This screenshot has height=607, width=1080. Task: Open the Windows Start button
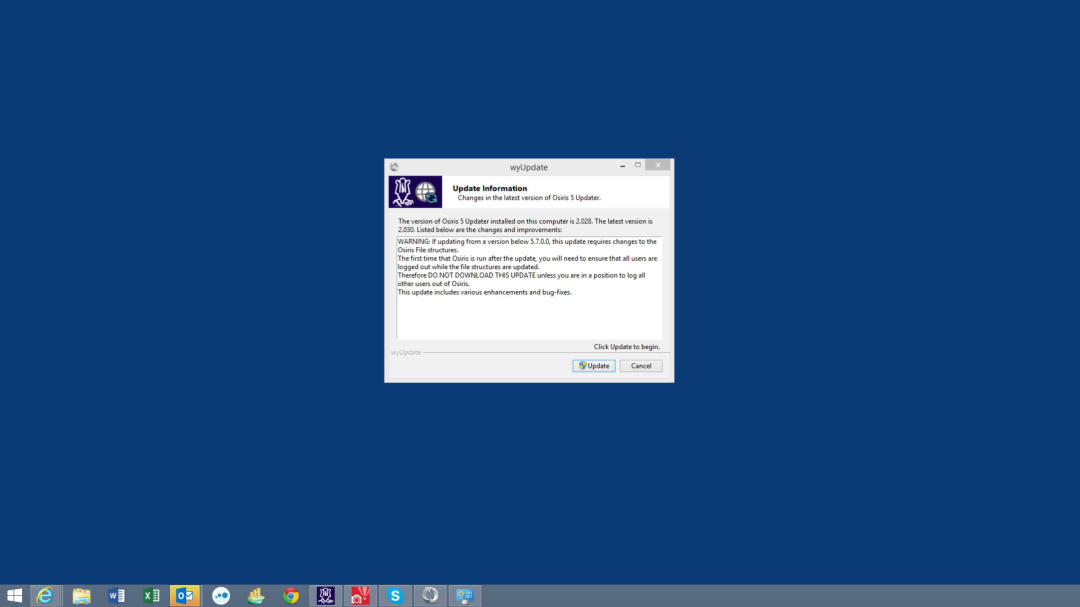pyautogui.click(x=15, y=596)
